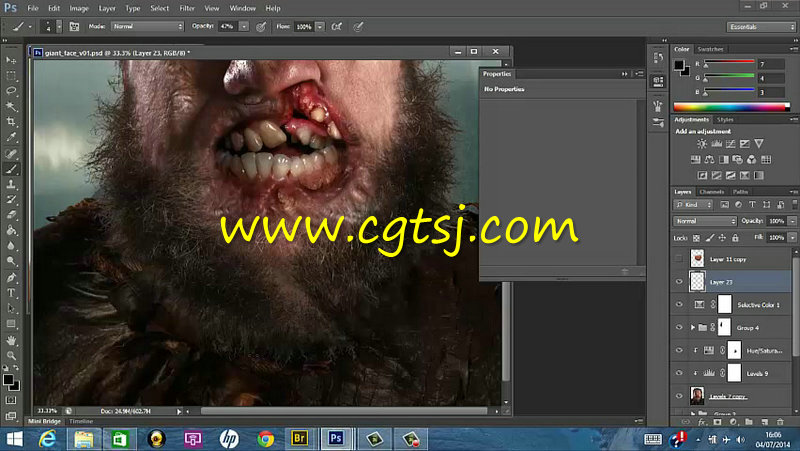
Task: Enable airbrush build-up icon
Action: click(336, 27)
